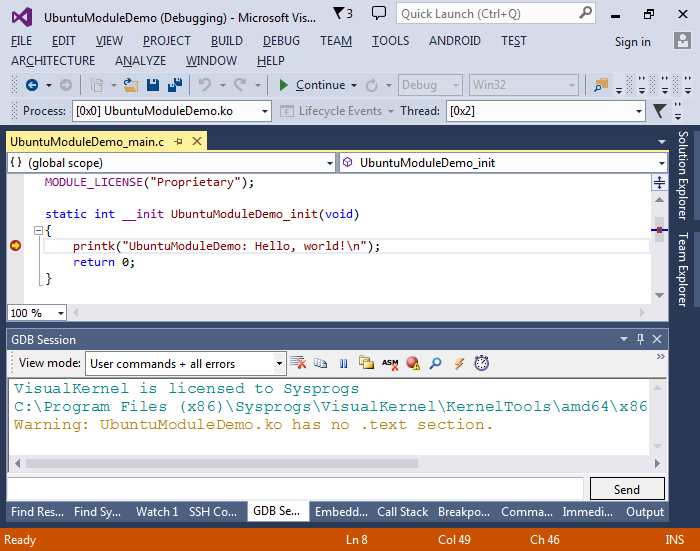700x551 pixels.
Task: Close the GDB Session panel
Action: point(657,339)
